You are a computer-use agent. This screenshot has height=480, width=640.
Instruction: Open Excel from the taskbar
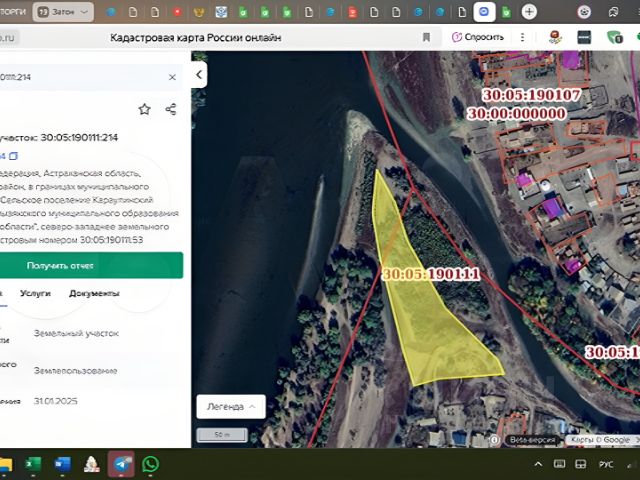[33, 464]
